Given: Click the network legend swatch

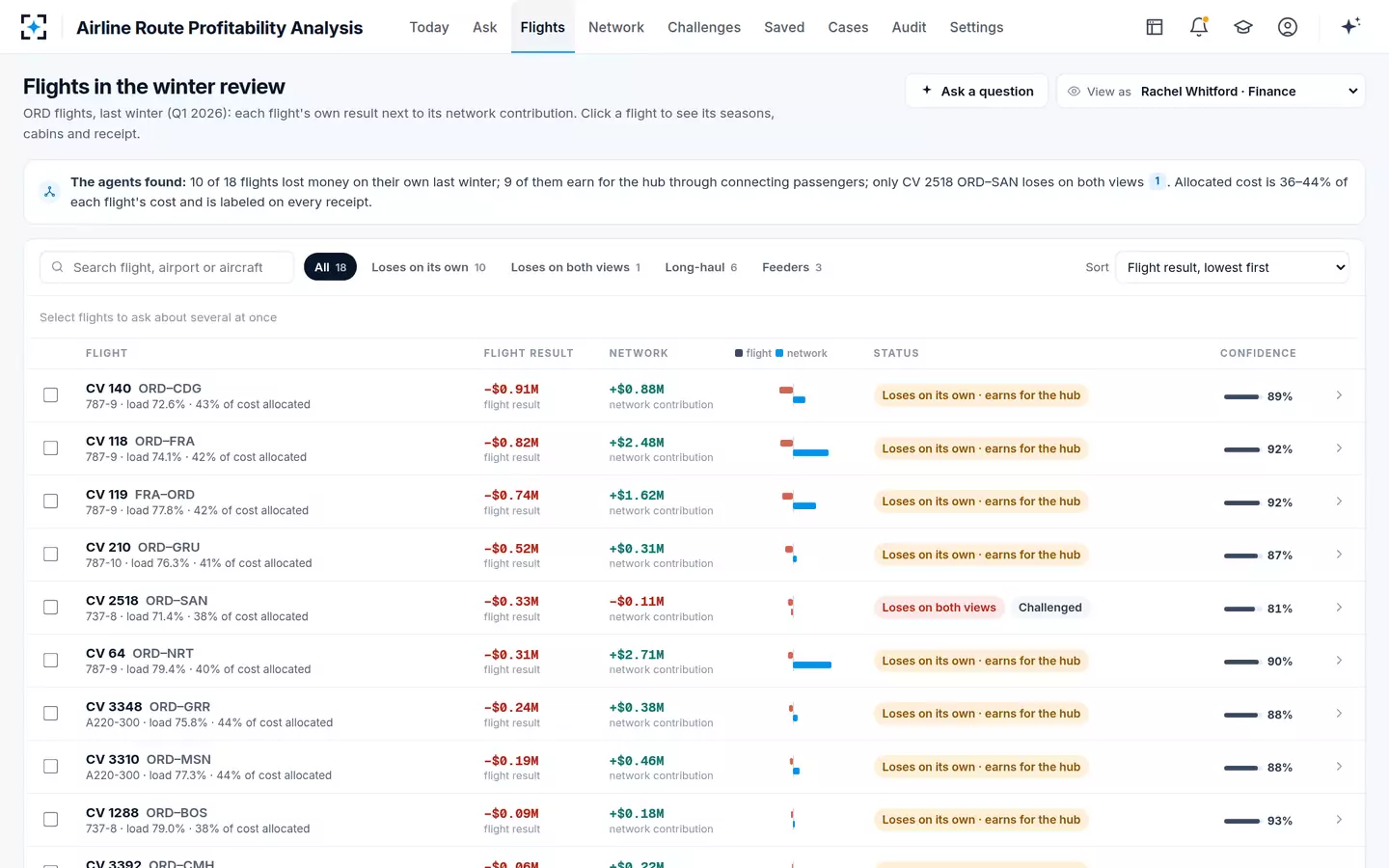Looking at the screenshot, I should (779, 353).
